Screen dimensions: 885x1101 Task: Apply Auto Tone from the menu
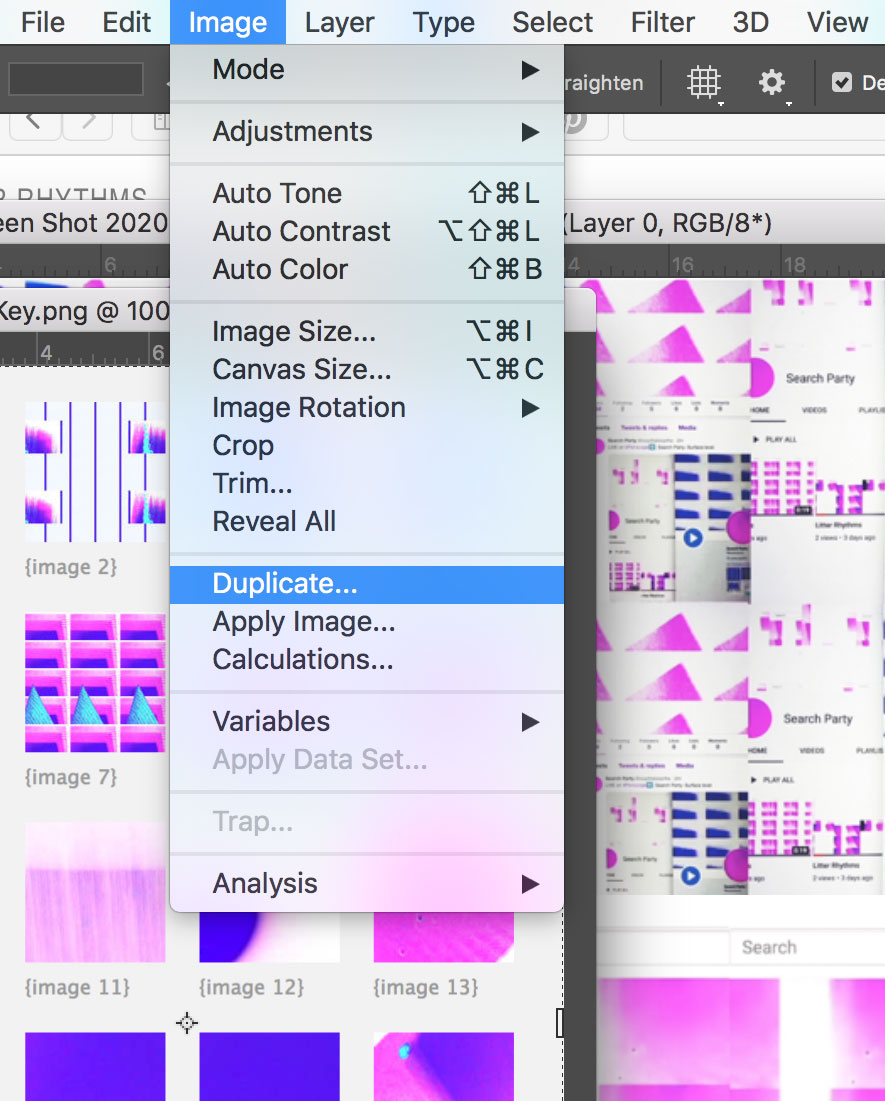(x=366, y=194)
